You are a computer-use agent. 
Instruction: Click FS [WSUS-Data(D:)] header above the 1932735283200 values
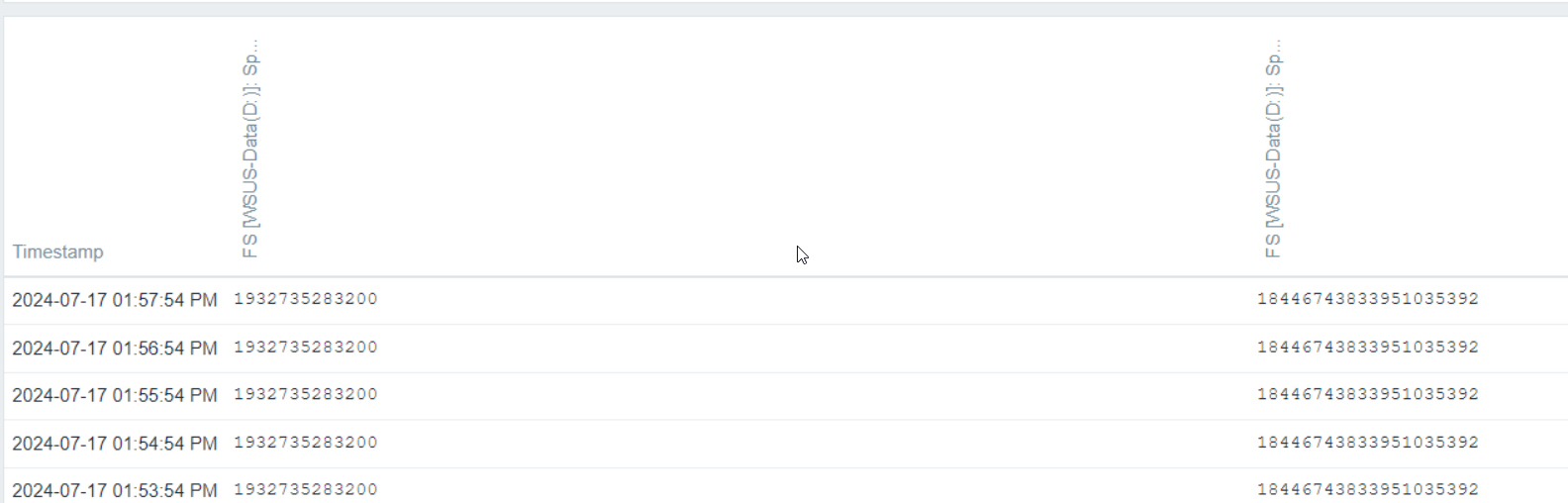[x=250, y=149]
